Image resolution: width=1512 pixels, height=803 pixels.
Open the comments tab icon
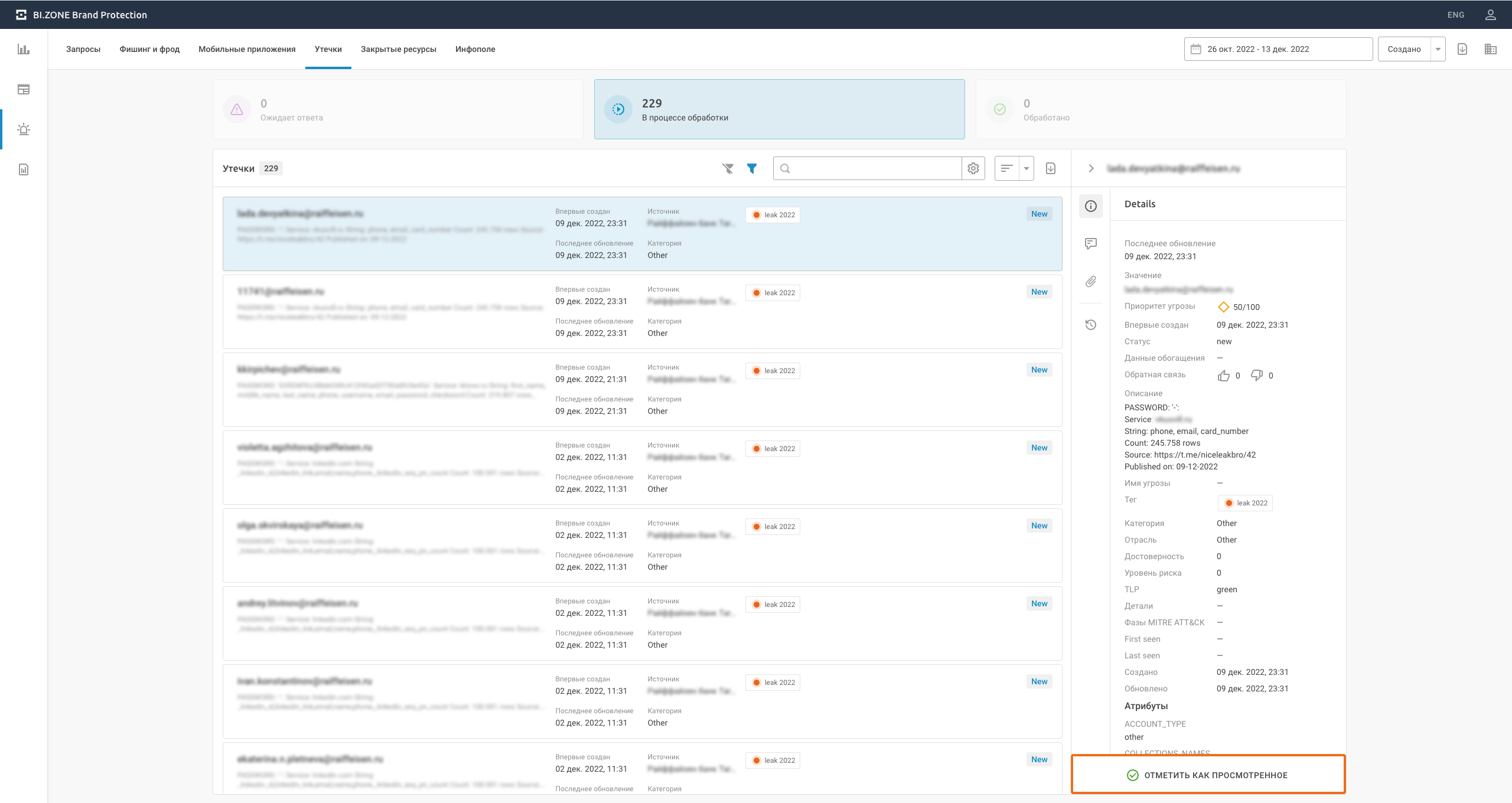pyautogui.click(x=1091, y=244)
